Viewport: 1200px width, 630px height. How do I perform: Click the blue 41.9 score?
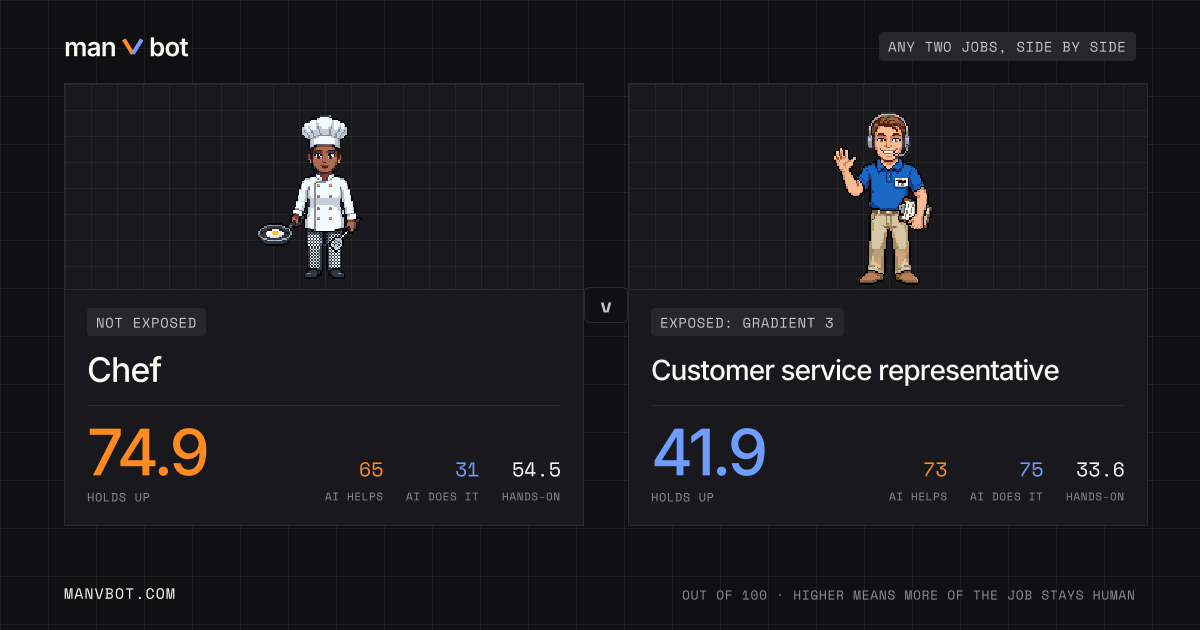click(x=709, y=452)
